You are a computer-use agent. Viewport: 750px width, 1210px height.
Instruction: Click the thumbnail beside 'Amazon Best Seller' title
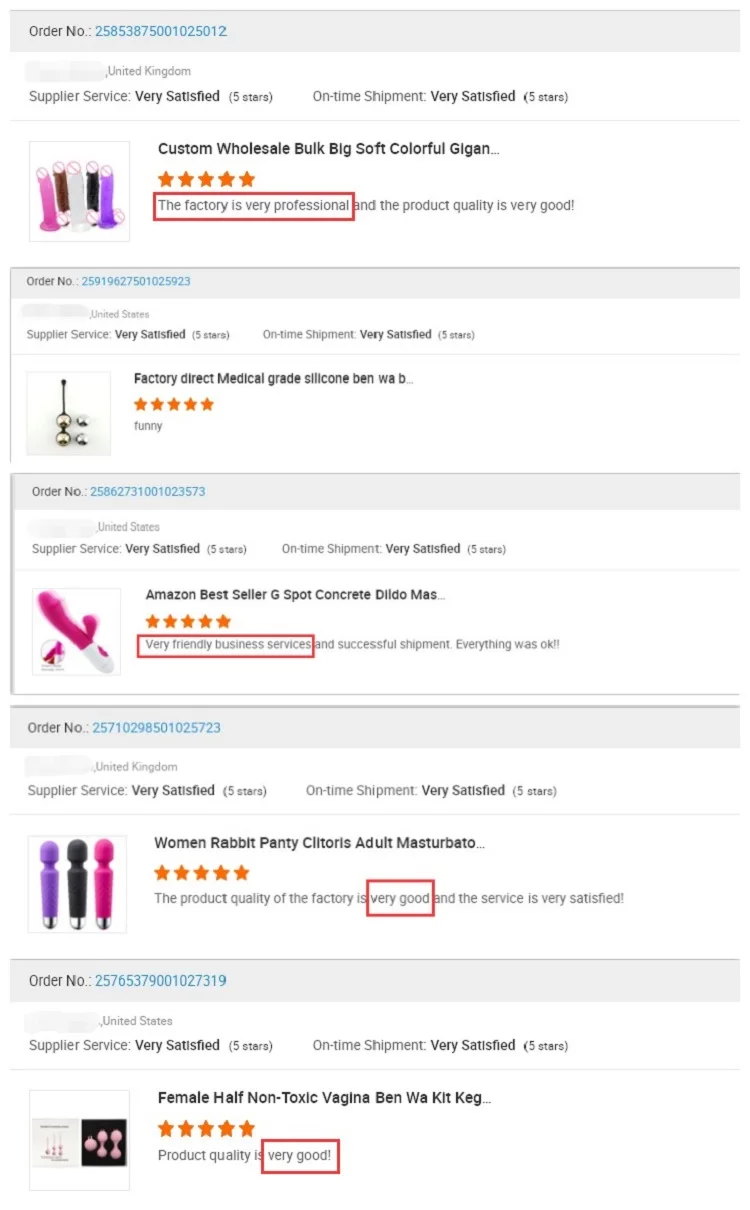(76, 631)
